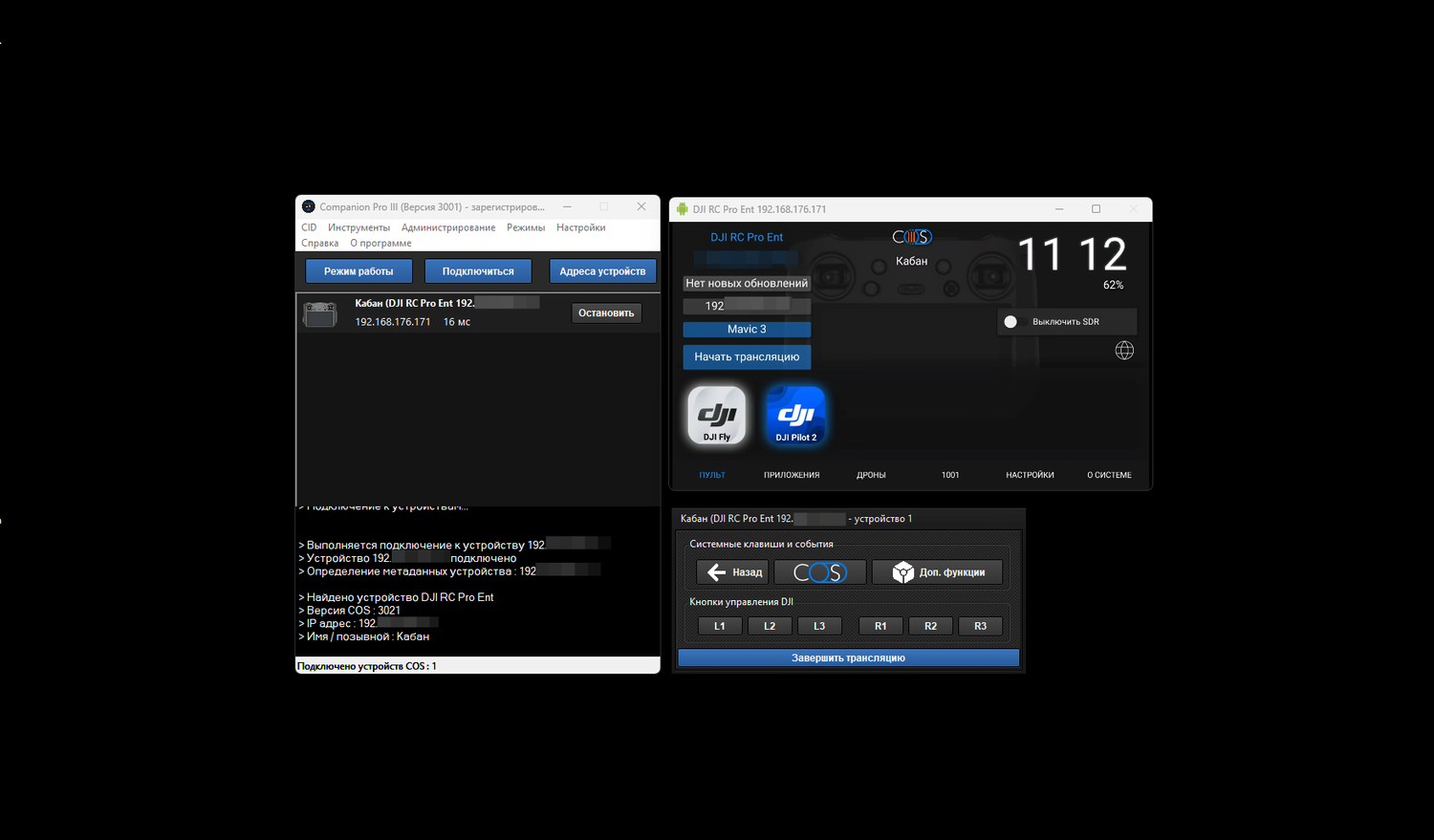
Task: Select the Кабан controller device thumbnail
Action: tap(320, 313)
